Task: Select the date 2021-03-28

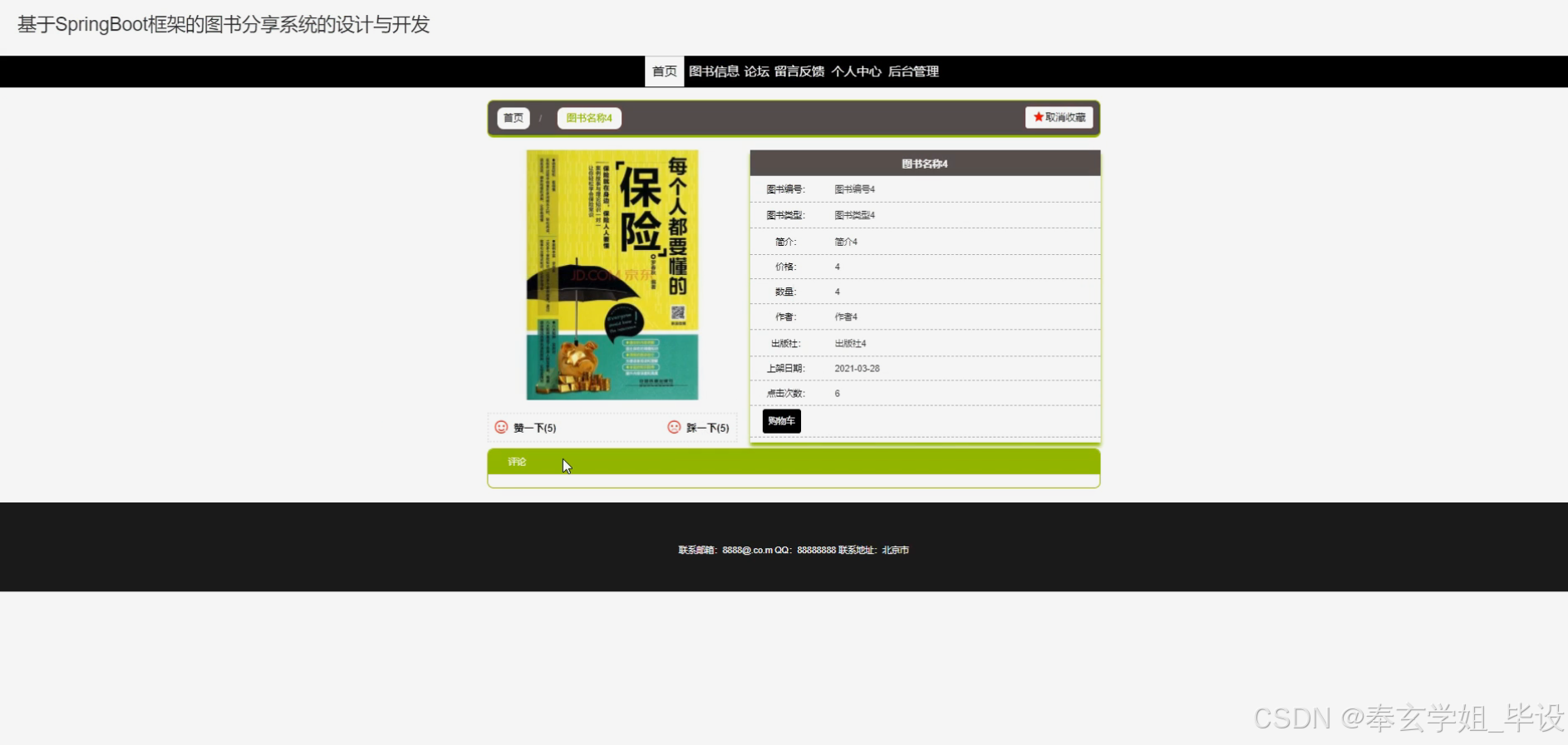Action: (x=857, y=368)
